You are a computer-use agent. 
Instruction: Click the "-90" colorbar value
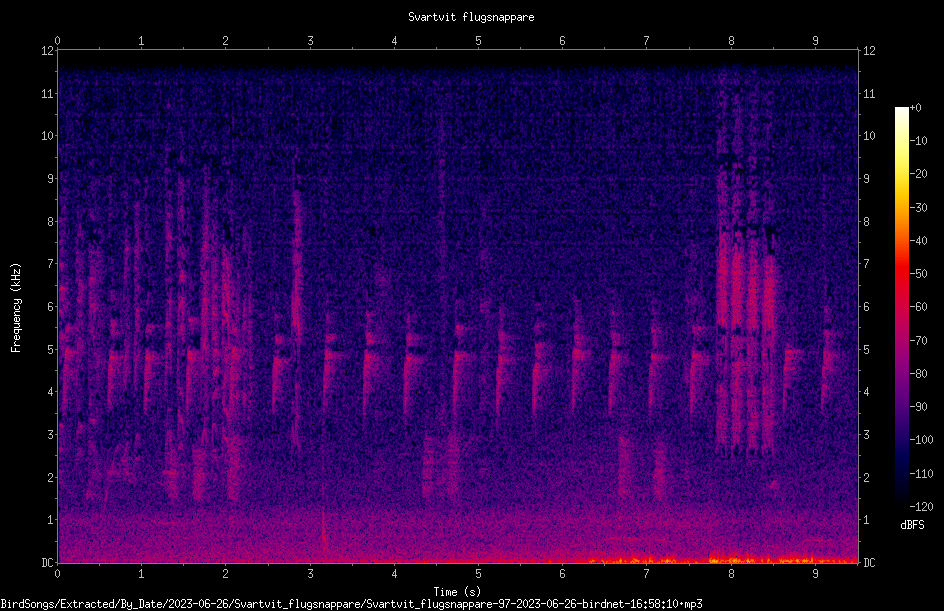click(x=918, y=407)
